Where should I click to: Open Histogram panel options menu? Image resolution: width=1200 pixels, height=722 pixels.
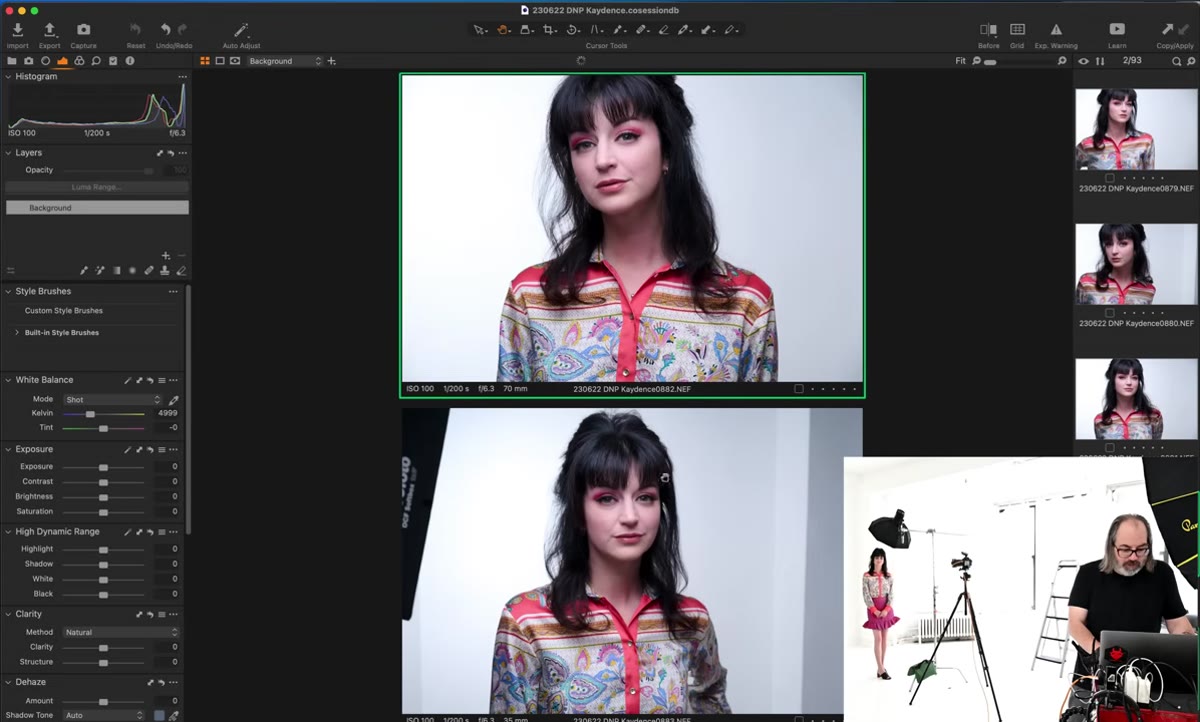(x=182, y=76)
